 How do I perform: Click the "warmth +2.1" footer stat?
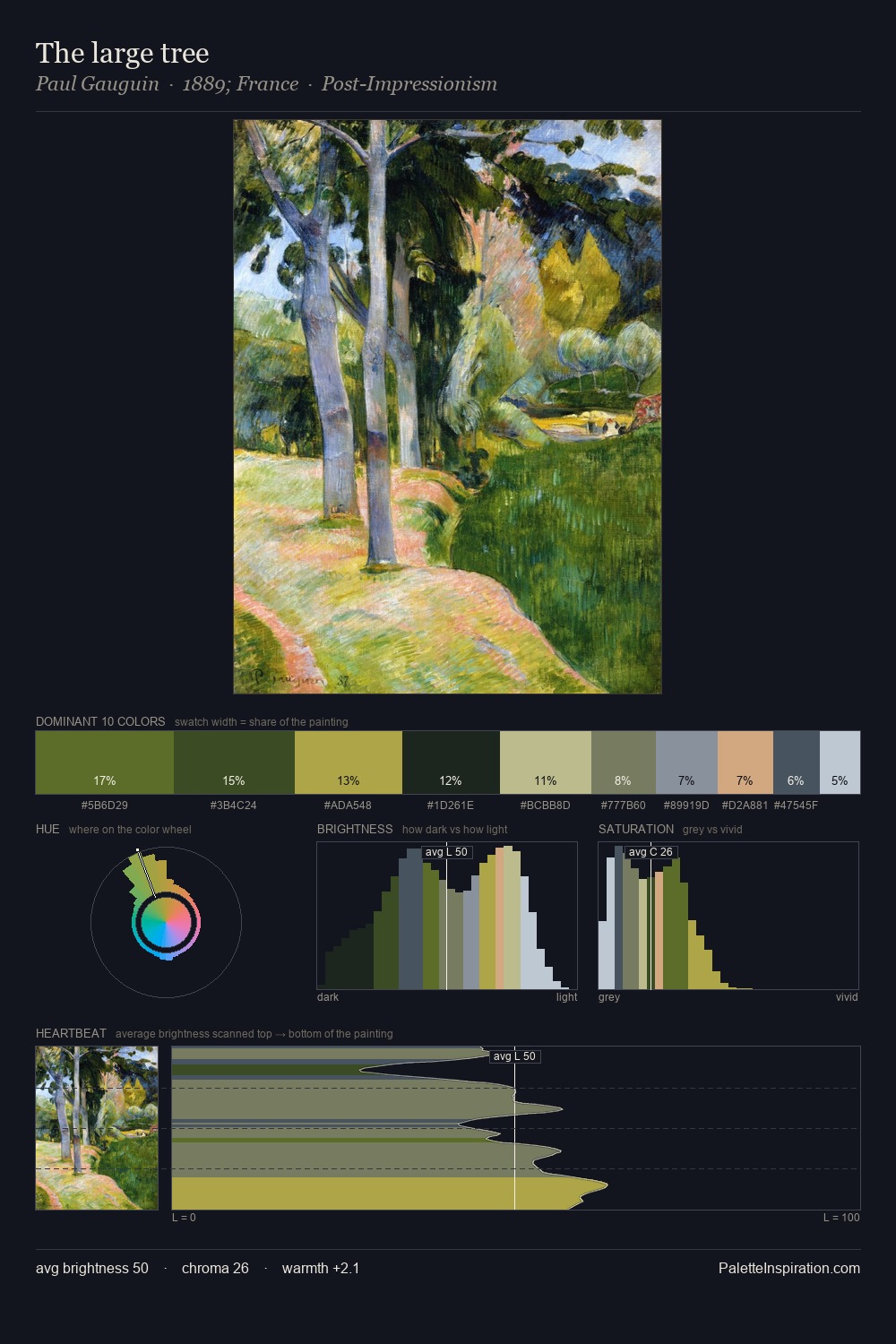[321, 1269]
